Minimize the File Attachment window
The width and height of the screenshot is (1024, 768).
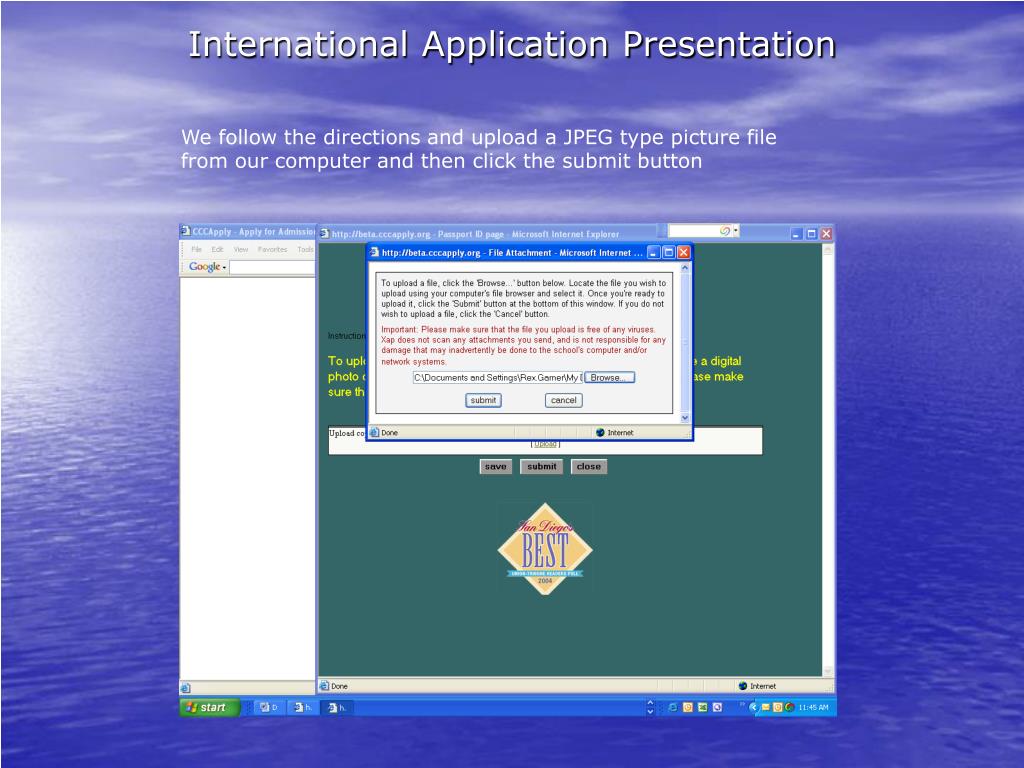(654, 252)
